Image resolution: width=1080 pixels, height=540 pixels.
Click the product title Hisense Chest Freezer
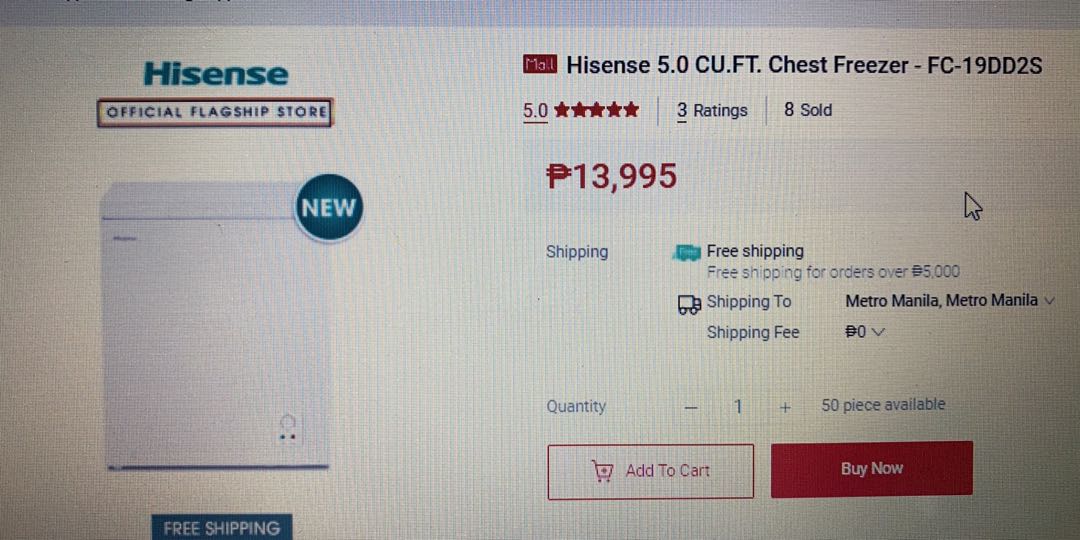click(804, 65)
